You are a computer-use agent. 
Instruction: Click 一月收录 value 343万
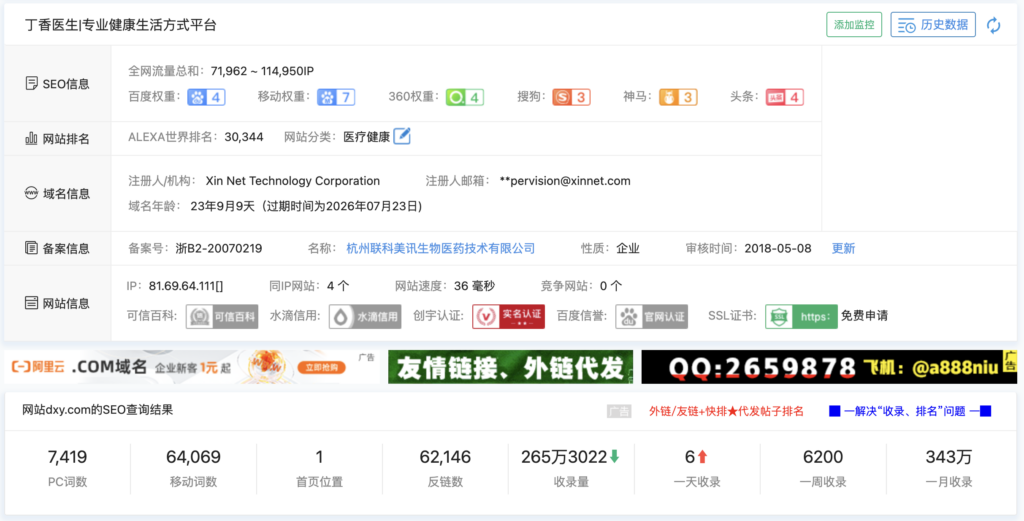tap(949, 457)
